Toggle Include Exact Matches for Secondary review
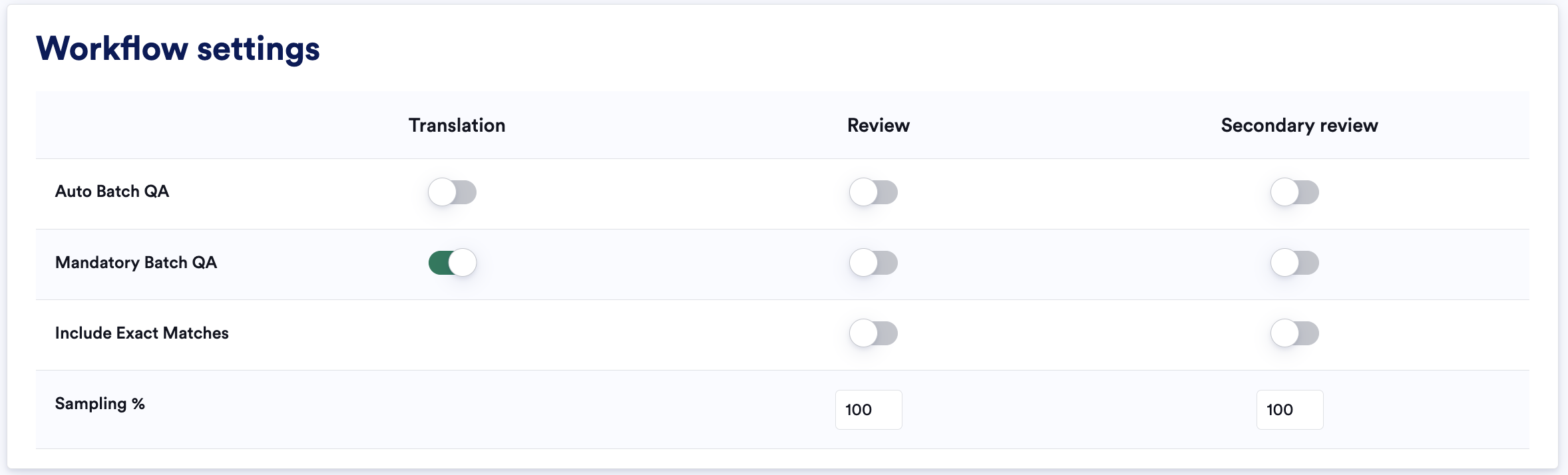The width and height of the screenshot is (1568, 475). tap(1295, 333)
